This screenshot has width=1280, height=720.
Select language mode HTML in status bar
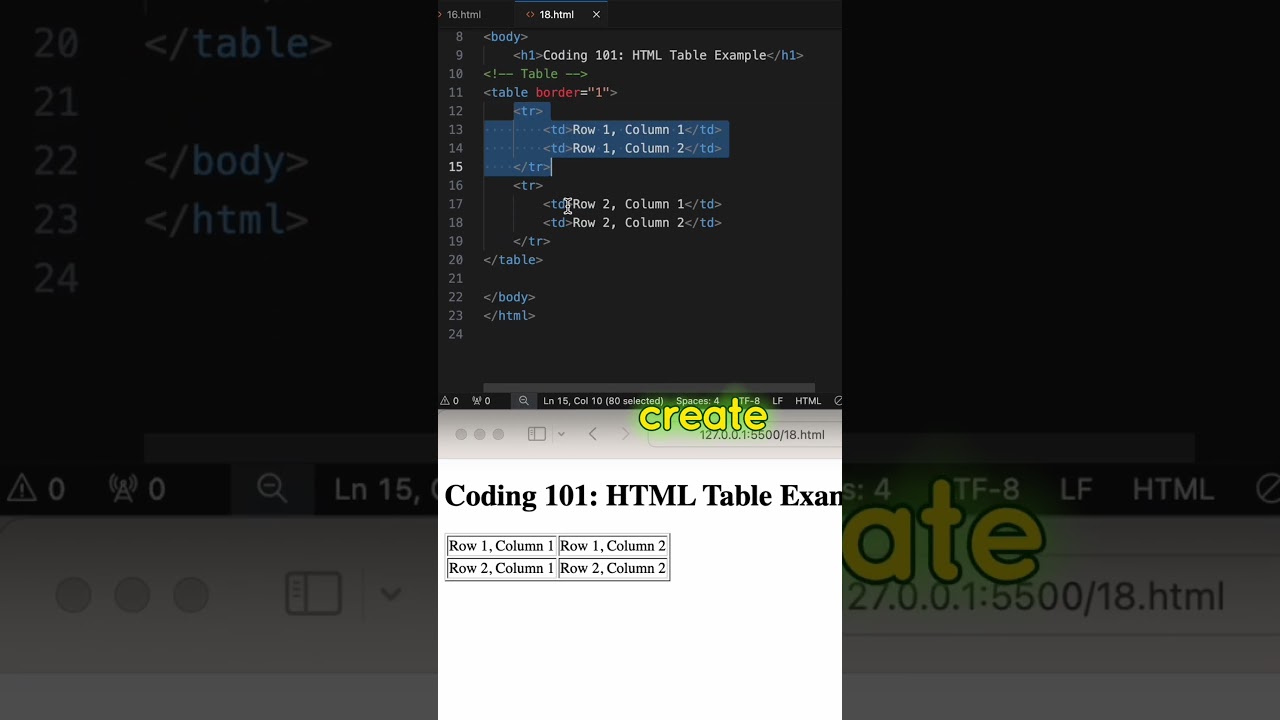tap(808, 401)
